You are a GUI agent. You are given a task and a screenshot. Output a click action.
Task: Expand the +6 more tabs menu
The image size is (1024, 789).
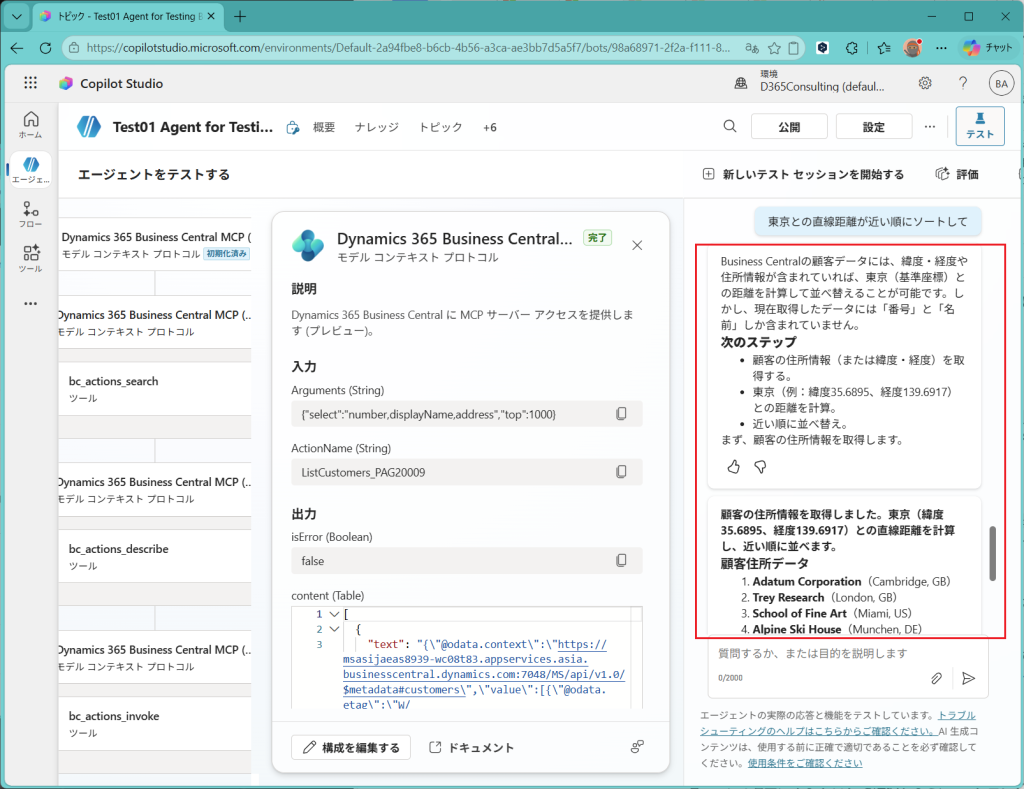click(490, 127)
